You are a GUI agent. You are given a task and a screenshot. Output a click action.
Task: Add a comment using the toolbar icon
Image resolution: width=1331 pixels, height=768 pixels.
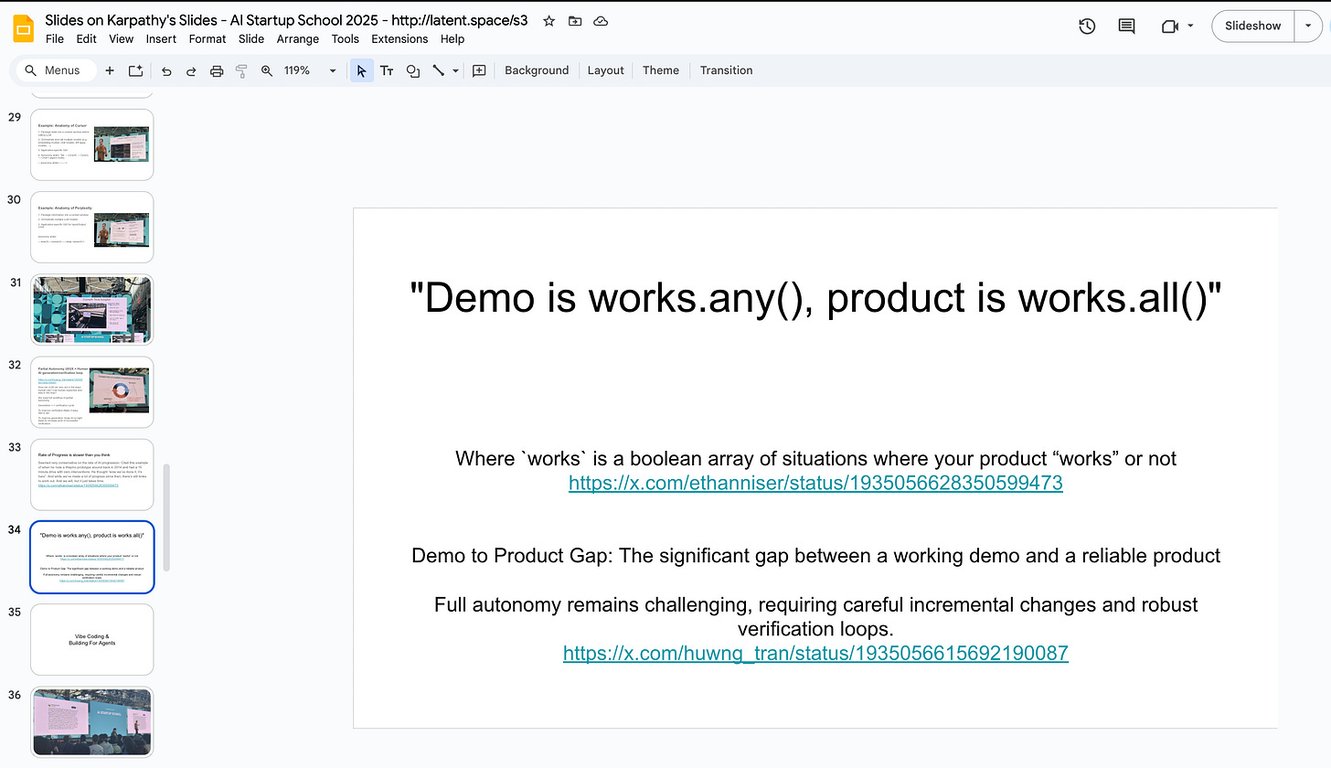[x=479, y=71]
